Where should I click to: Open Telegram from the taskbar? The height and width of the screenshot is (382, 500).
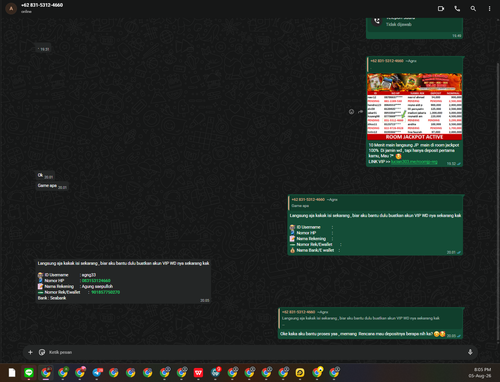tap(97, 373)
